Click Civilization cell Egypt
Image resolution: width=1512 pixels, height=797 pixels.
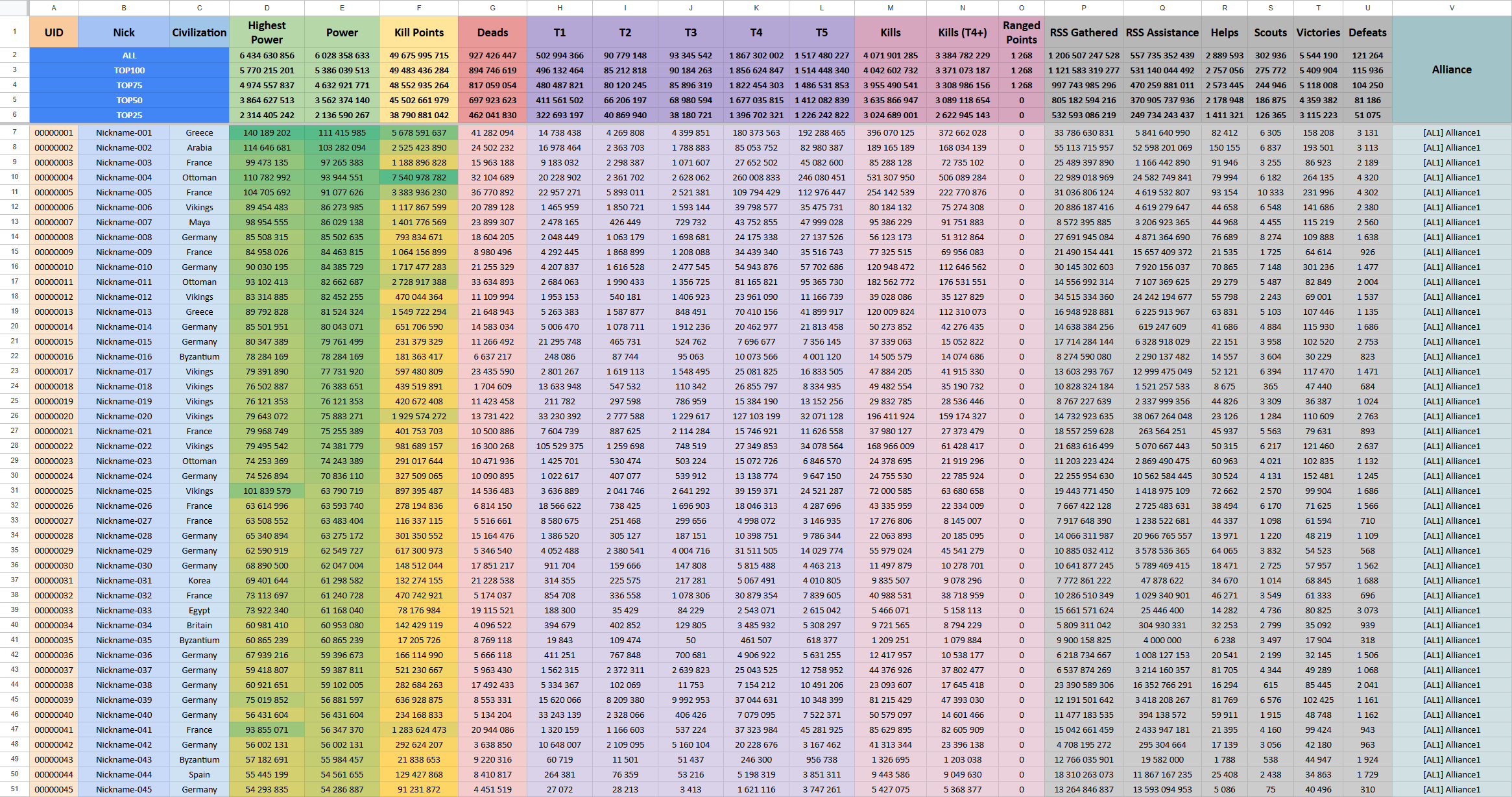[199, 610]
